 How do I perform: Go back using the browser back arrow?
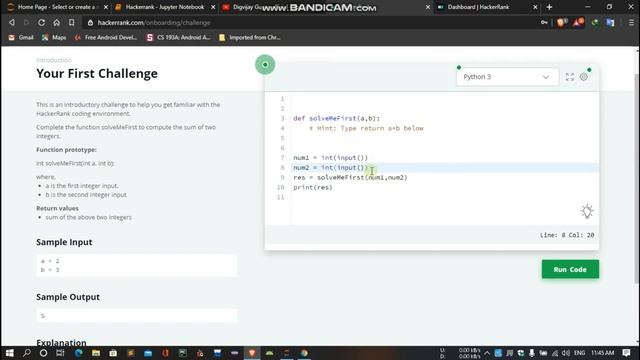(x=12, y=22)
